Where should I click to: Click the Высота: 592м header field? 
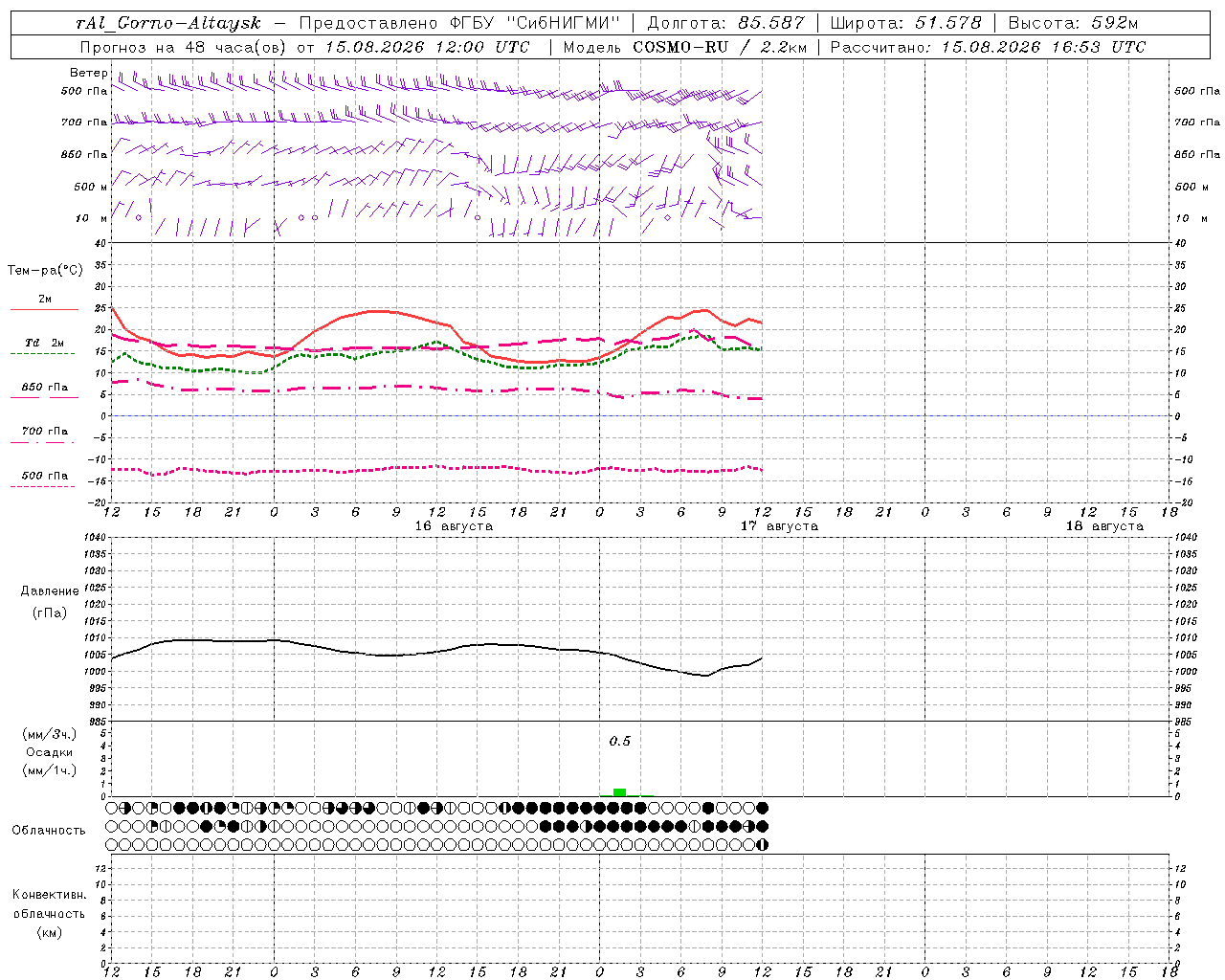(1073, 23)
